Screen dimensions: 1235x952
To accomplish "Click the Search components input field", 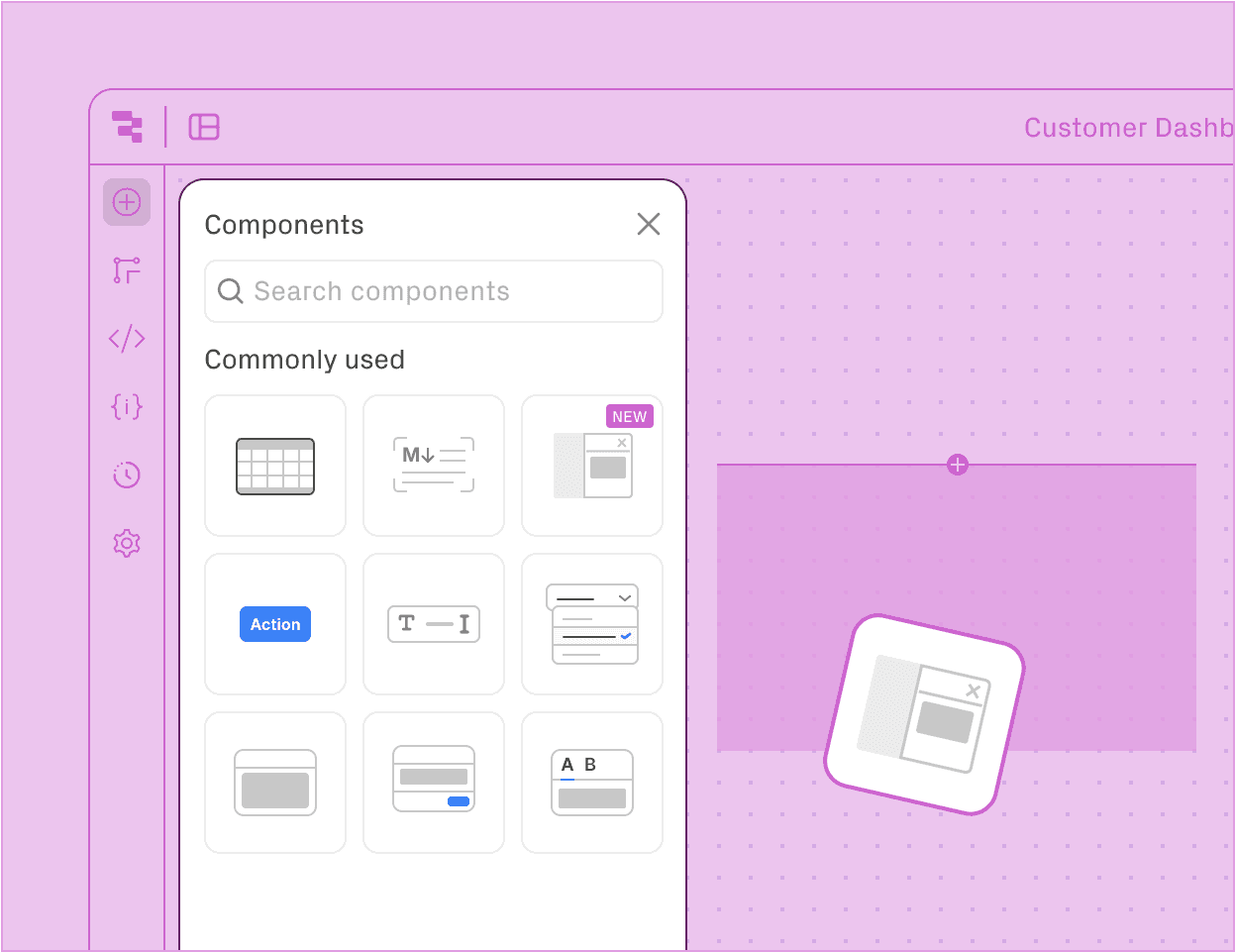I will coord(433,291).
